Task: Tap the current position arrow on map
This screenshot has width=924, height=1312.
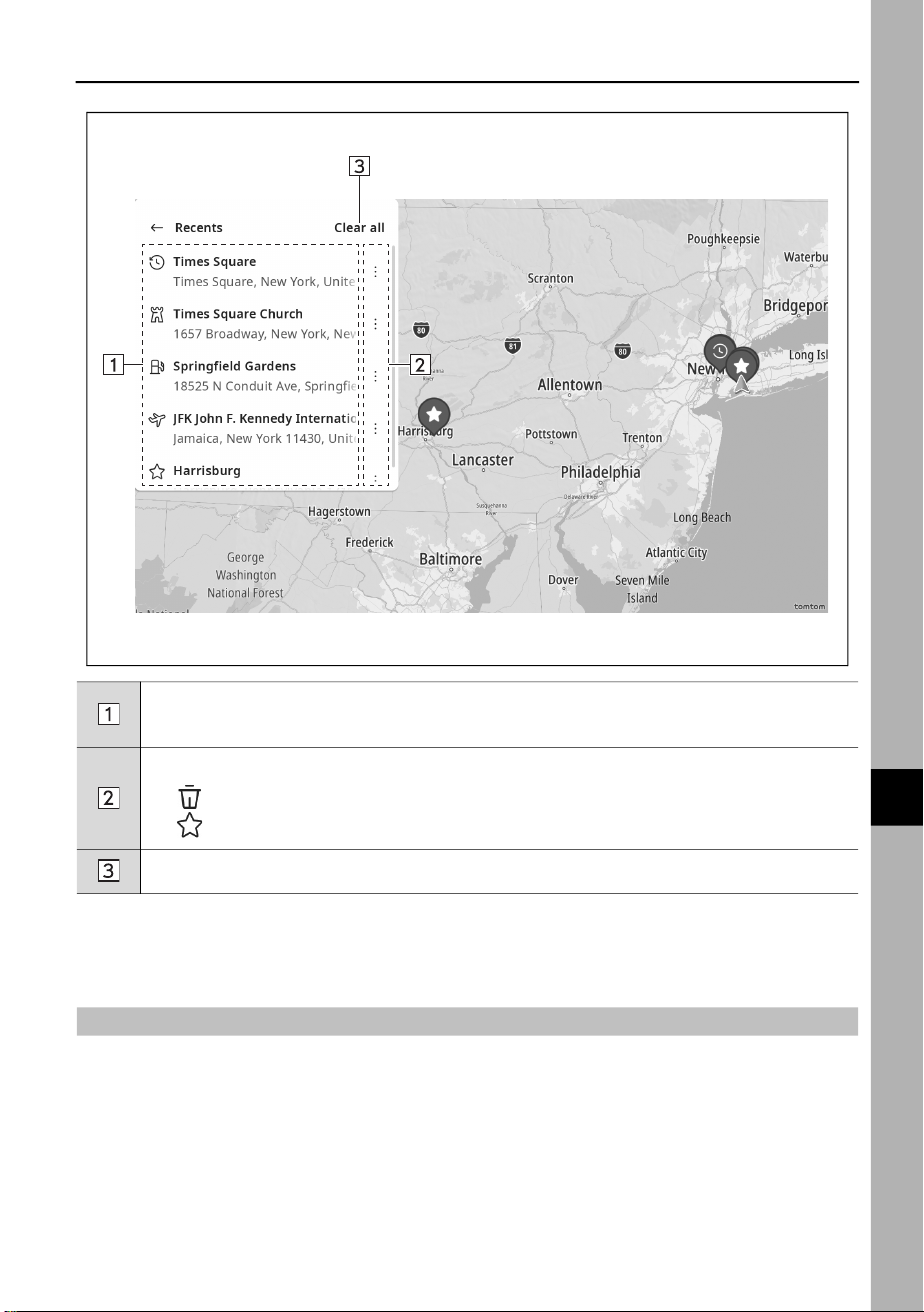Action: (741, 385)
